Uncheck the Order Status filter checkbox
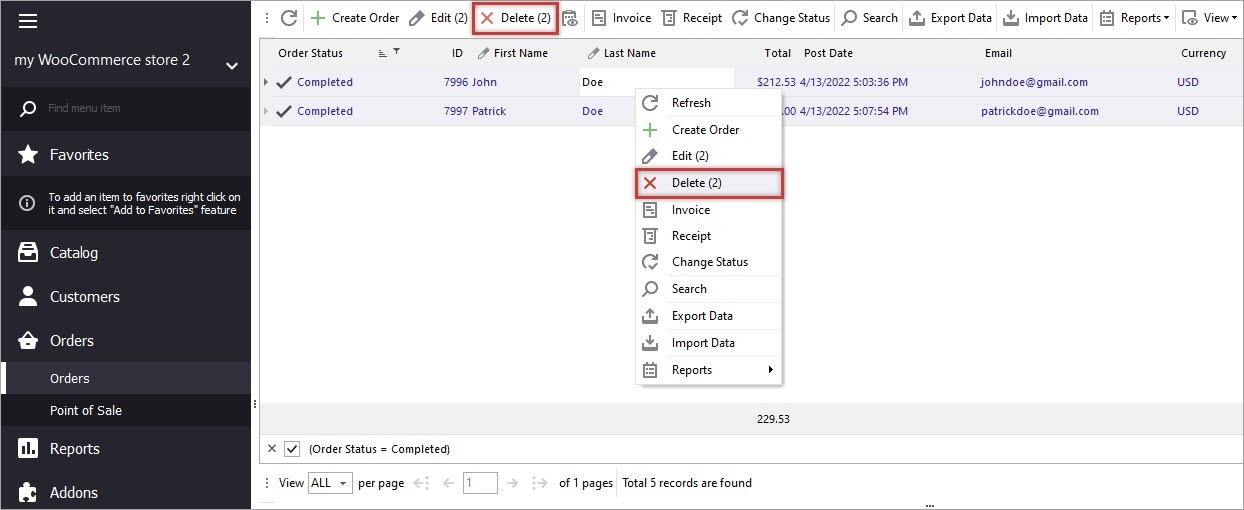Viewport: 1244px width, 510px height. pos(292,449)
